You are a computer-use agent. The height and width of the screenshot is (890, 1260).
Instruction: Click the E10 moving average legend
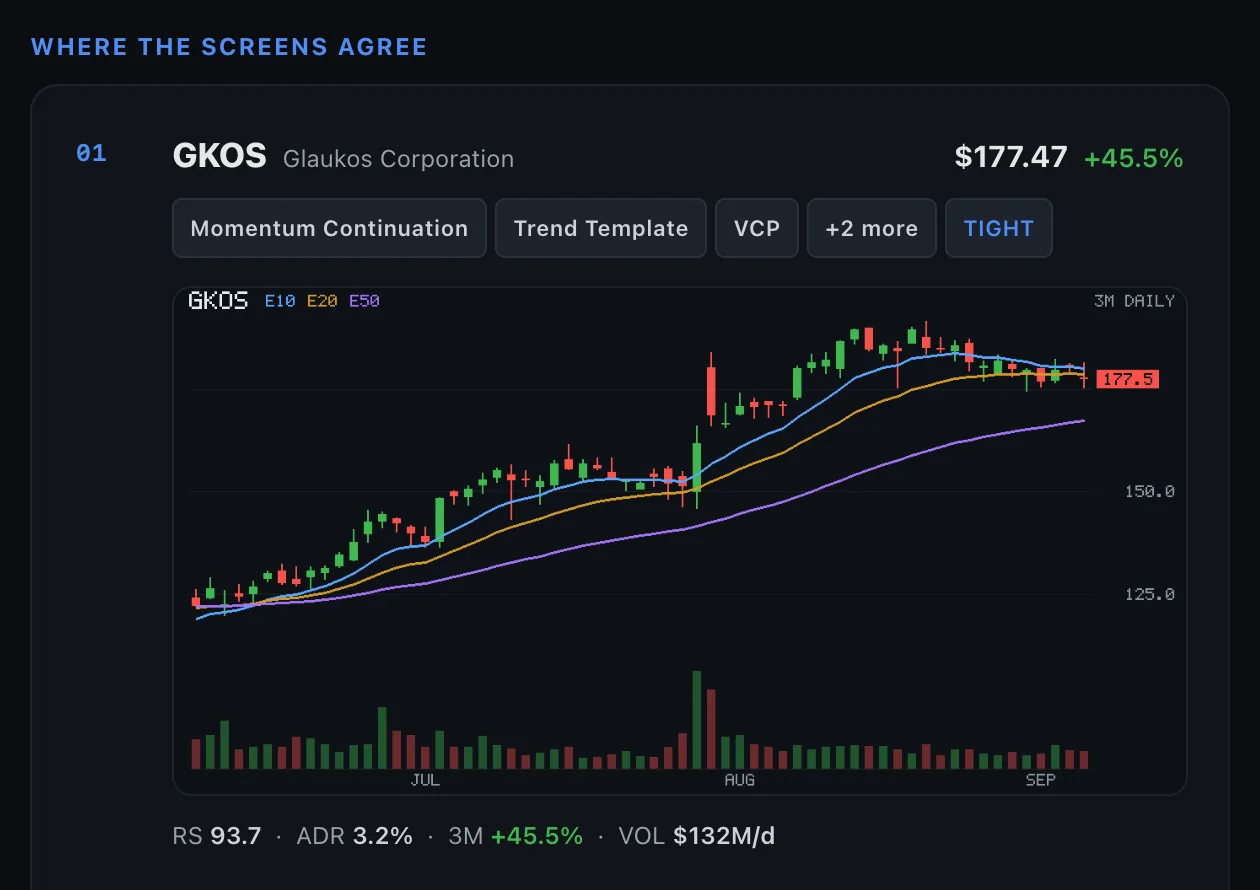click(279, 300)
